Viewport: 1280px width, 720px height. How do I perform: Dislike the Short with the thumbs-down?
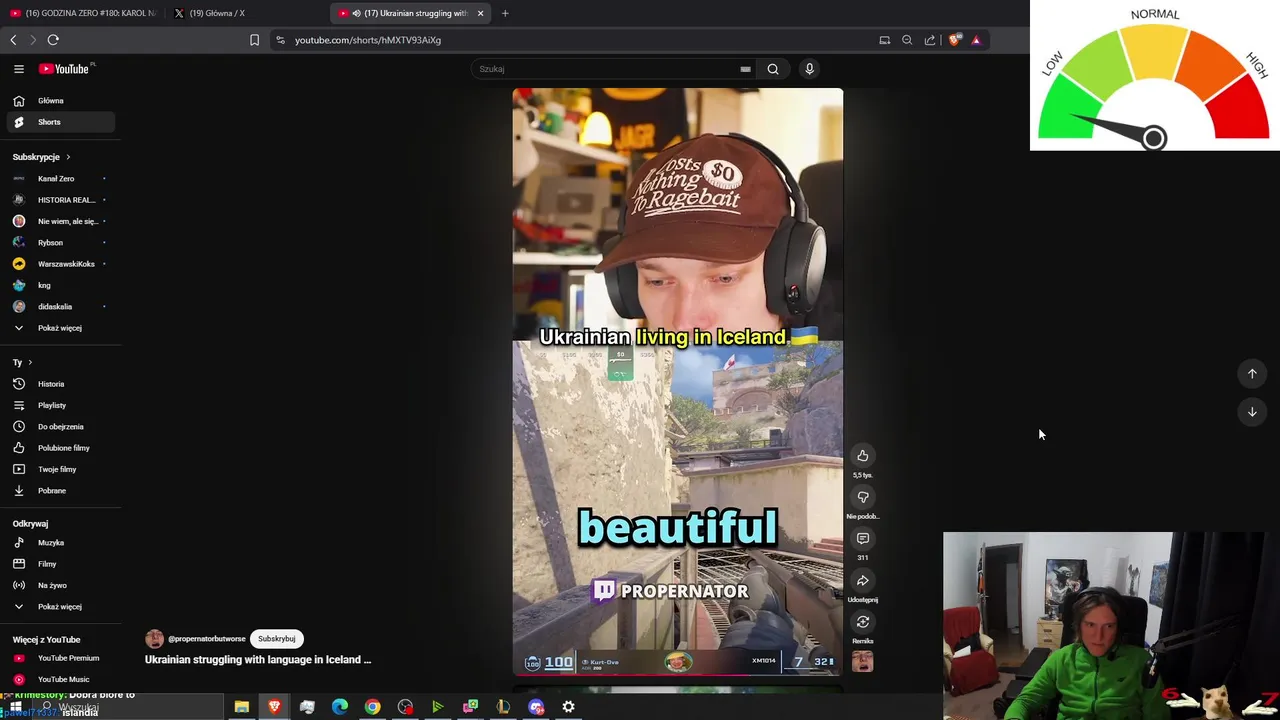(x=863, y=497)
